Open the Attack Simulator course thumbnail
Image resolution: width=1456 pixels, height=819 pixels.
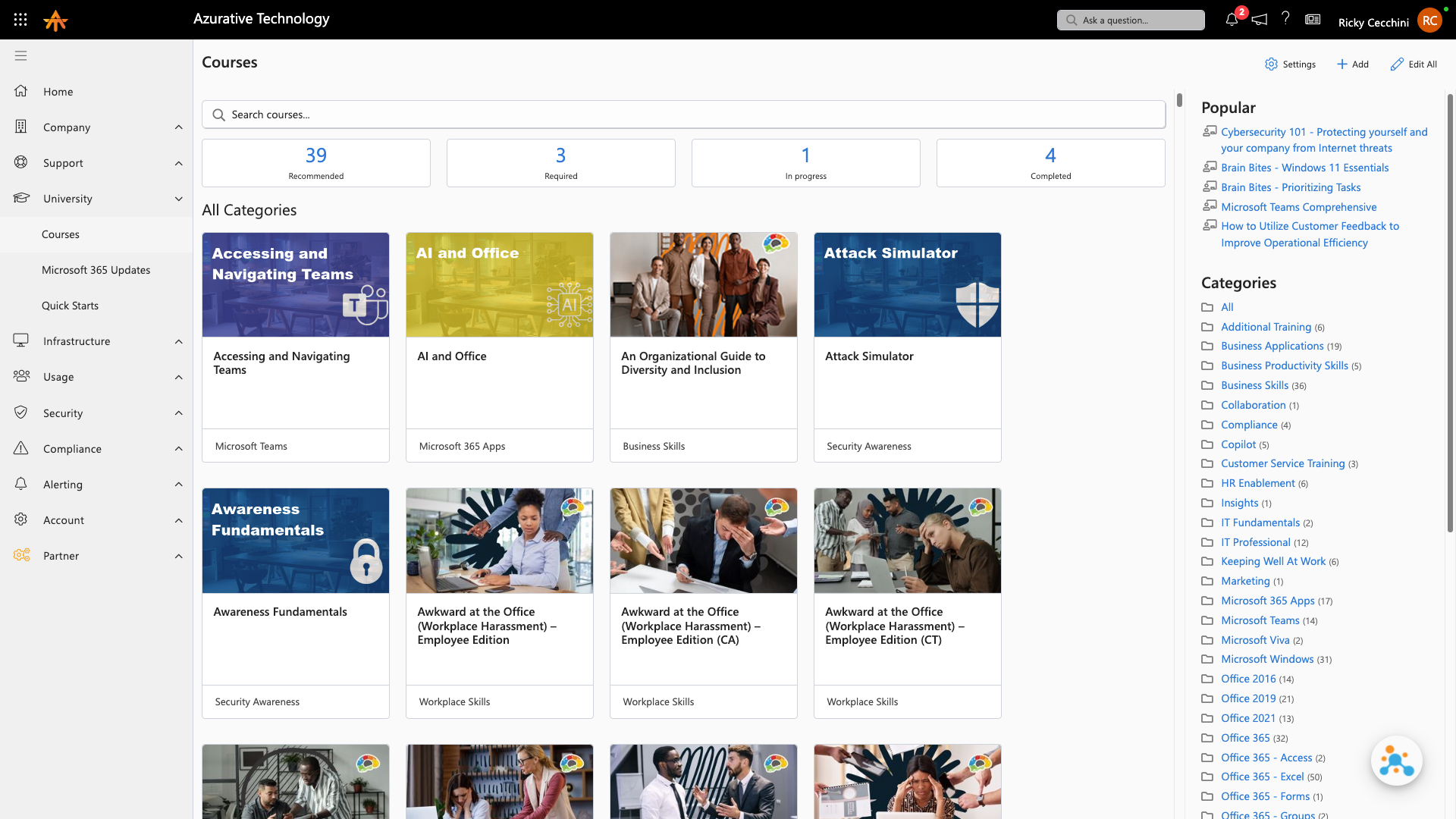pyautogui.click(x=908, y=284)
